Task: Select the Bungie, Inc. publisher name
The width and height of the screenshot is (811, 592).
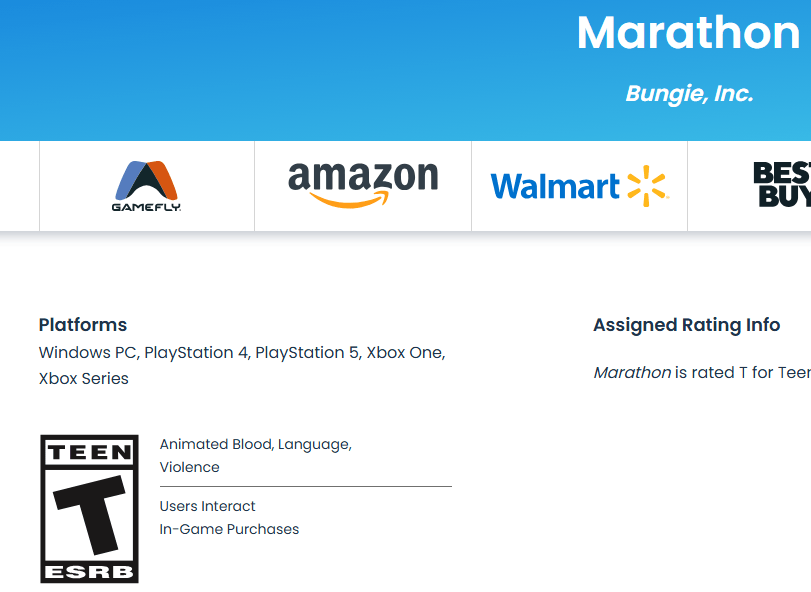Action: coord(689,93)
